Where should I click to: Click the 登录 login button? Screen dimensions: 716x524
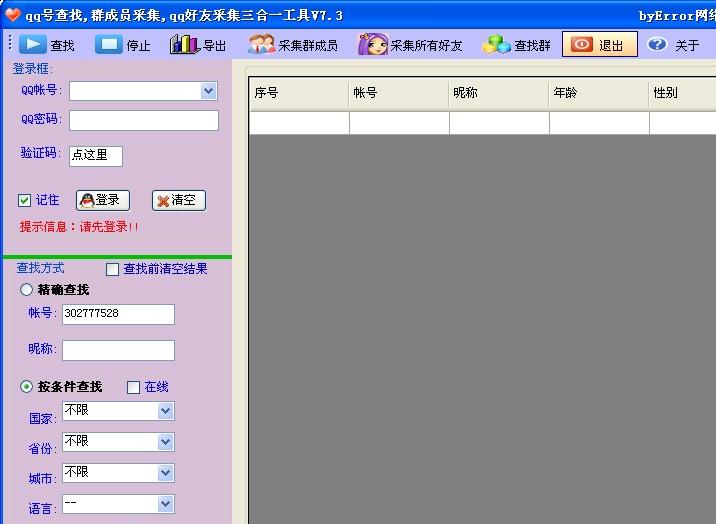tap(103, 200)
